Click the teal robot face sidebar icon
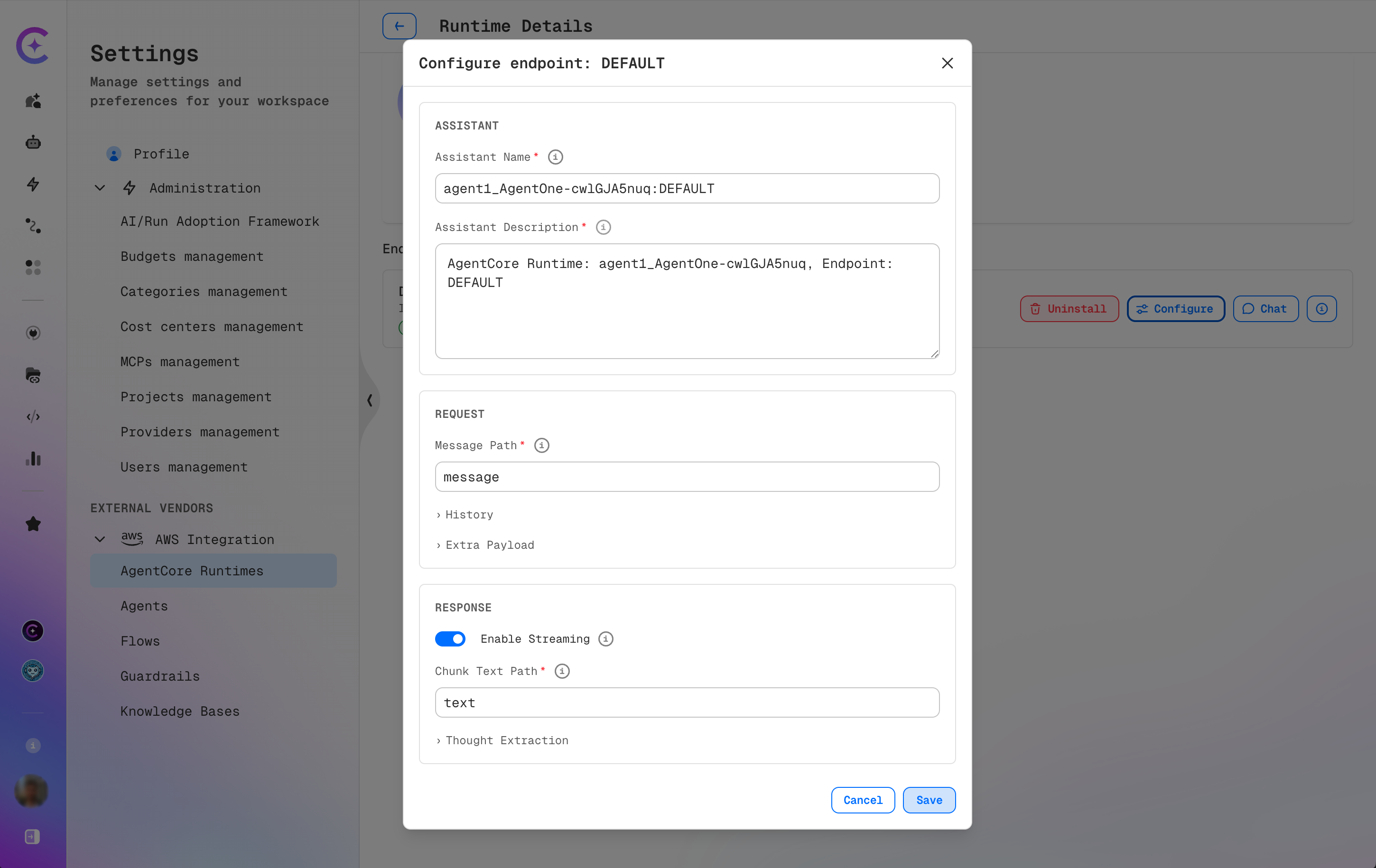The image size is (1376, 868). (x=33, y=671)
